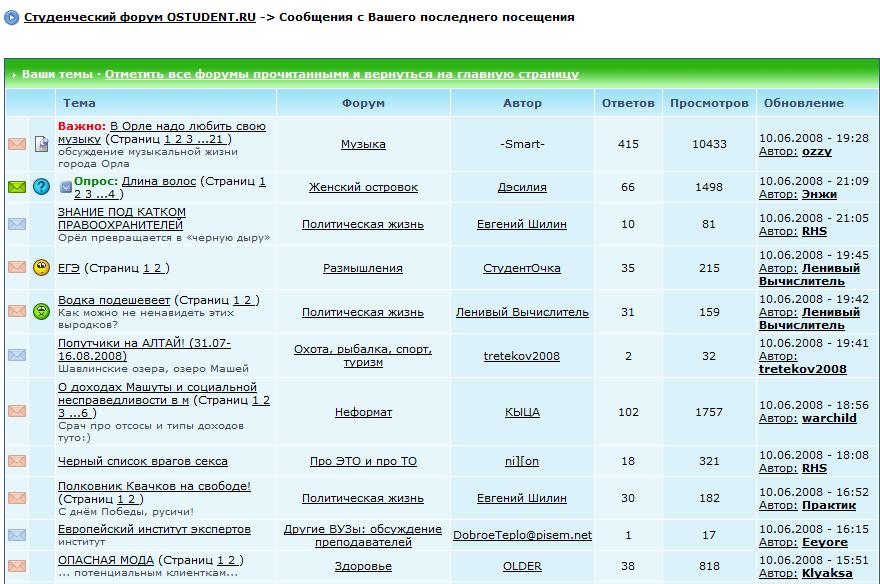This screenshot has width=880, height=584.
Task: Open topic Водка подешевеет
Action: [114, 300]
